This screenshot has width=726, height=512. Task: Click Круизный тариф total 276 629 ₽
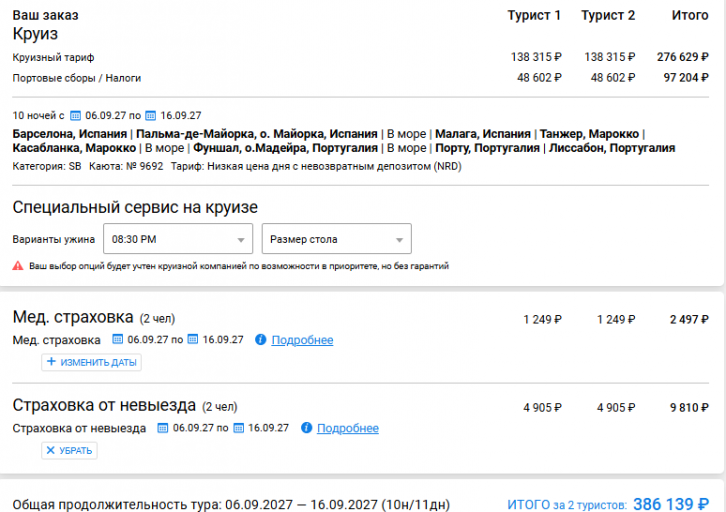pyautogui.click(x=682, y=57)
